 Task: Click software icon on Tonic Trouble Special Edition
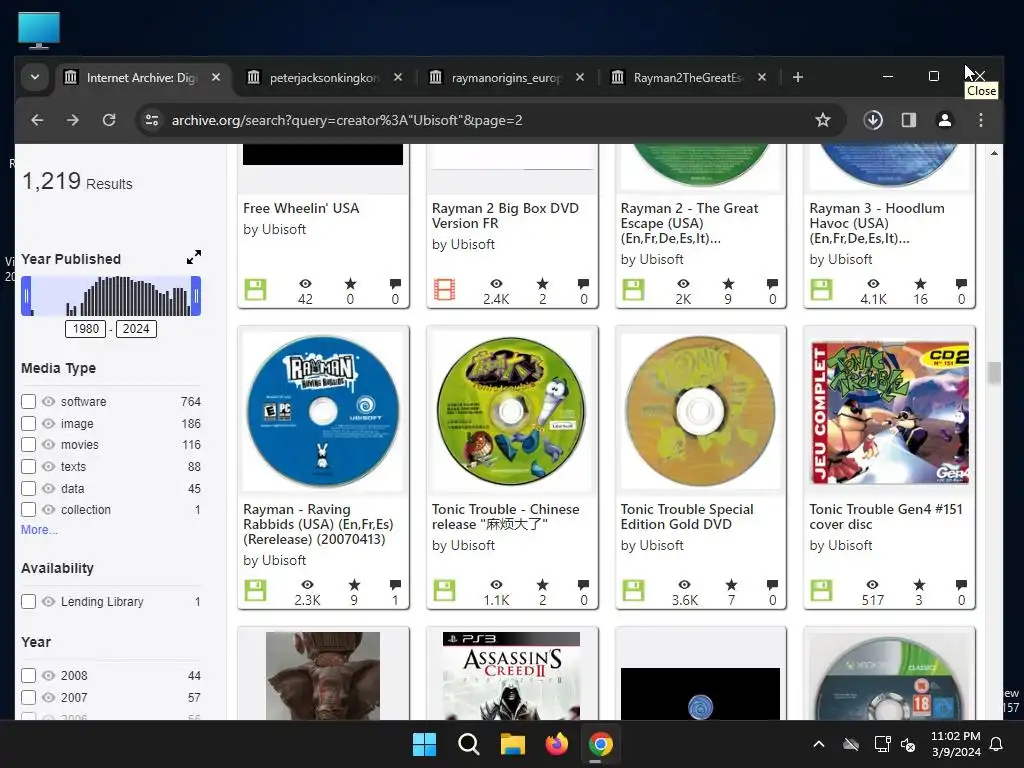tap(633, 590)
